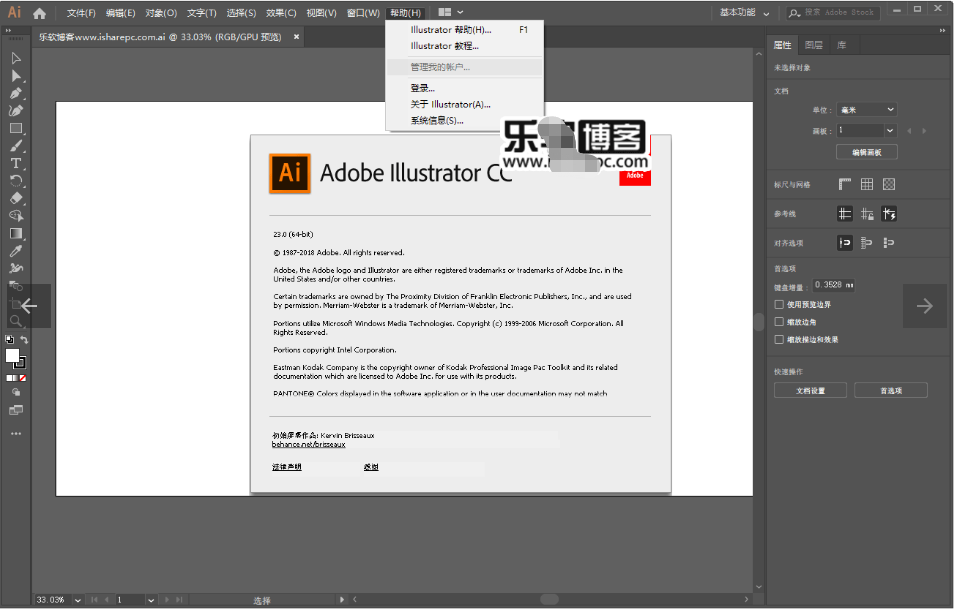Screen dimensions: 956x612
Task: Open status bar display options arrow
Action: pyautogui.click(x=341, y=600)
